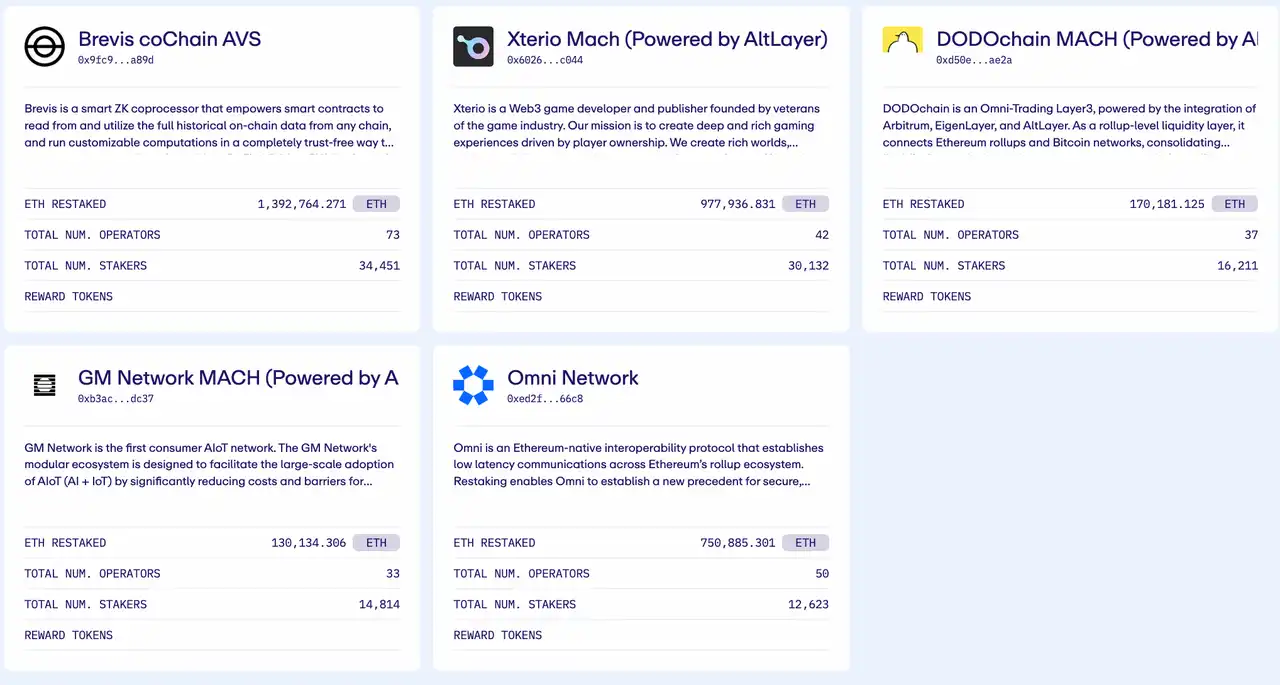
Task: Click Brevis contract address 0x9fc9...a89d
Action: pyautogui.click(x=116, y=60)
